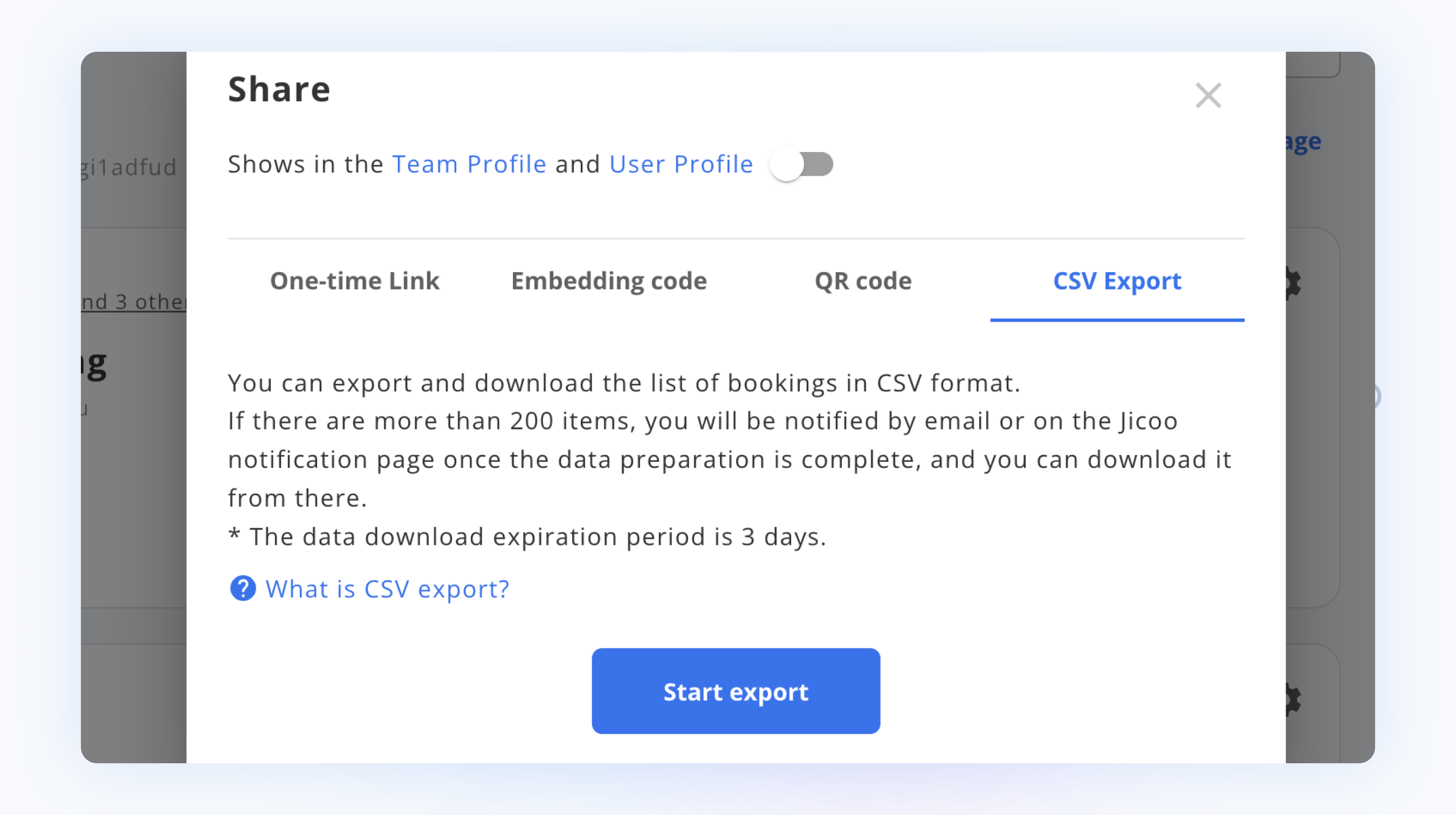Select the QR code tab
This screenshot has width=1456, height=815.
pos(862,281)
